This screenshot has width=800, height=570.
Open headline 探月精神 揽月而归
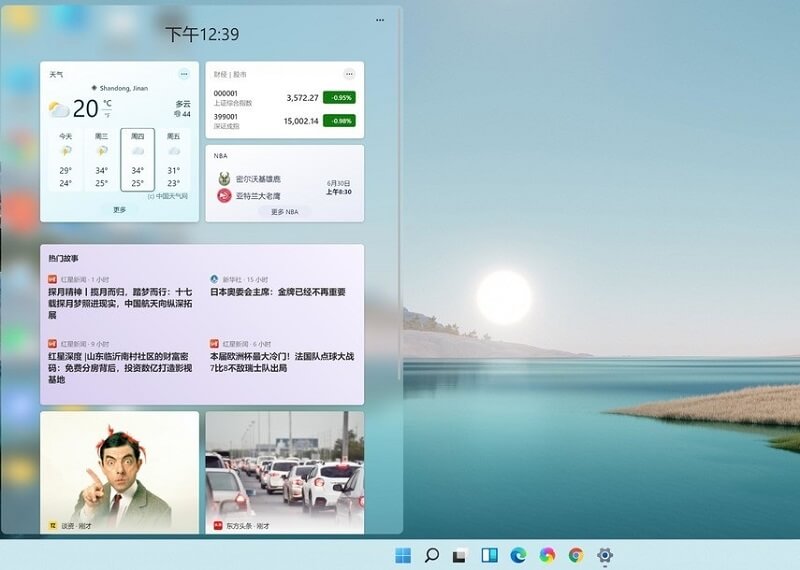pos(120,303)
